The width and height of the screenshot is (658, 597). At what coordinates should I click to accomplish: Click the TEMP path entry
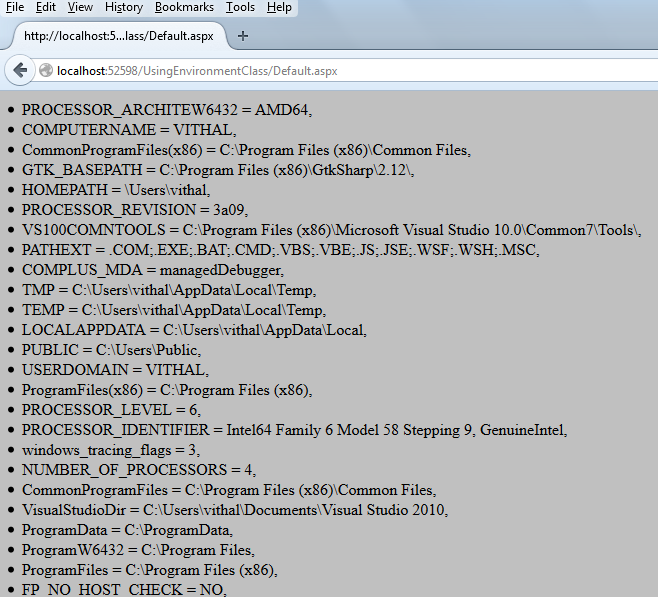click(174, 310)
